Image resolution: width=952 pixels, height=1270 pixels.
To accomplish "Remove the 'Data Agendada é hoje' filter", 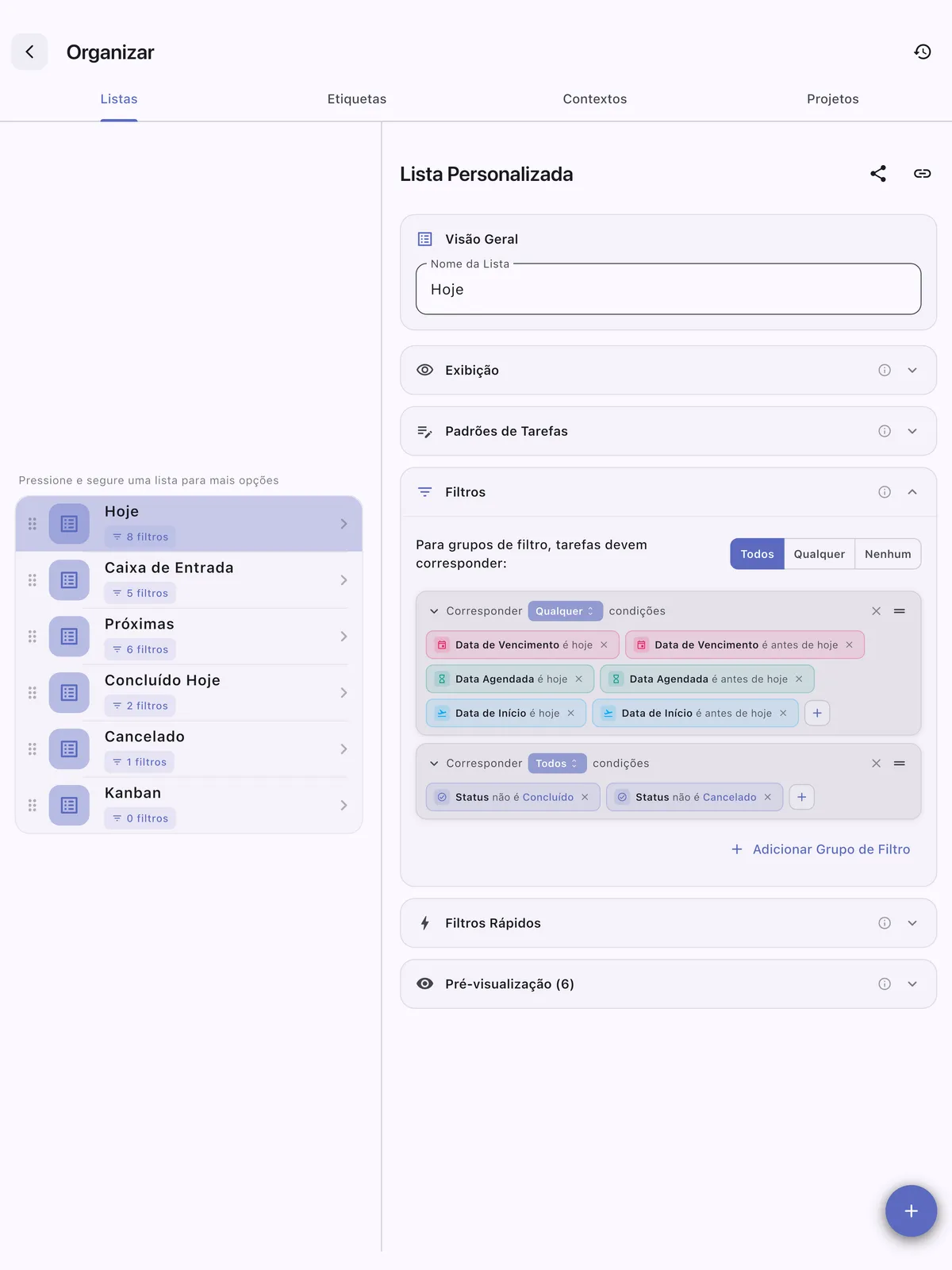I will [x=578, y=679].
